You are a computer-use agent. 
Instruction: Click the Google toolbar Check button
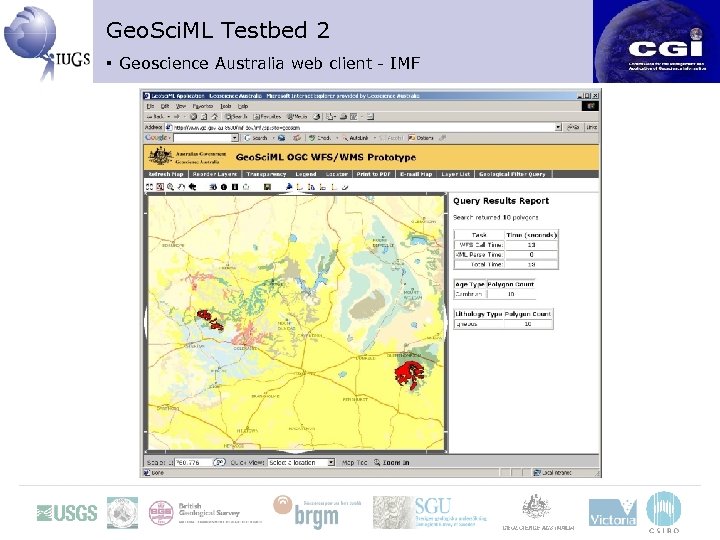320,138
